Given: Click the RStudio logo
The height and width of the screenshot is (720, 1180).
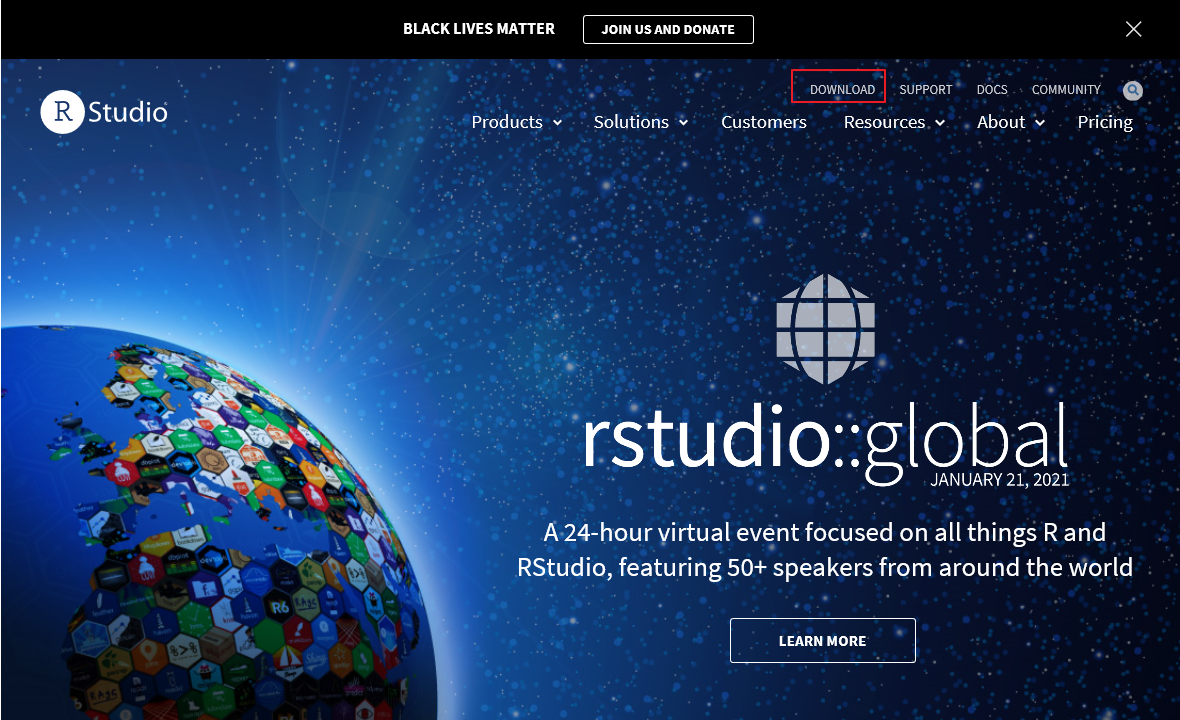Looking at the screenshot, I should pyautogui.click(x=104, y=112).
